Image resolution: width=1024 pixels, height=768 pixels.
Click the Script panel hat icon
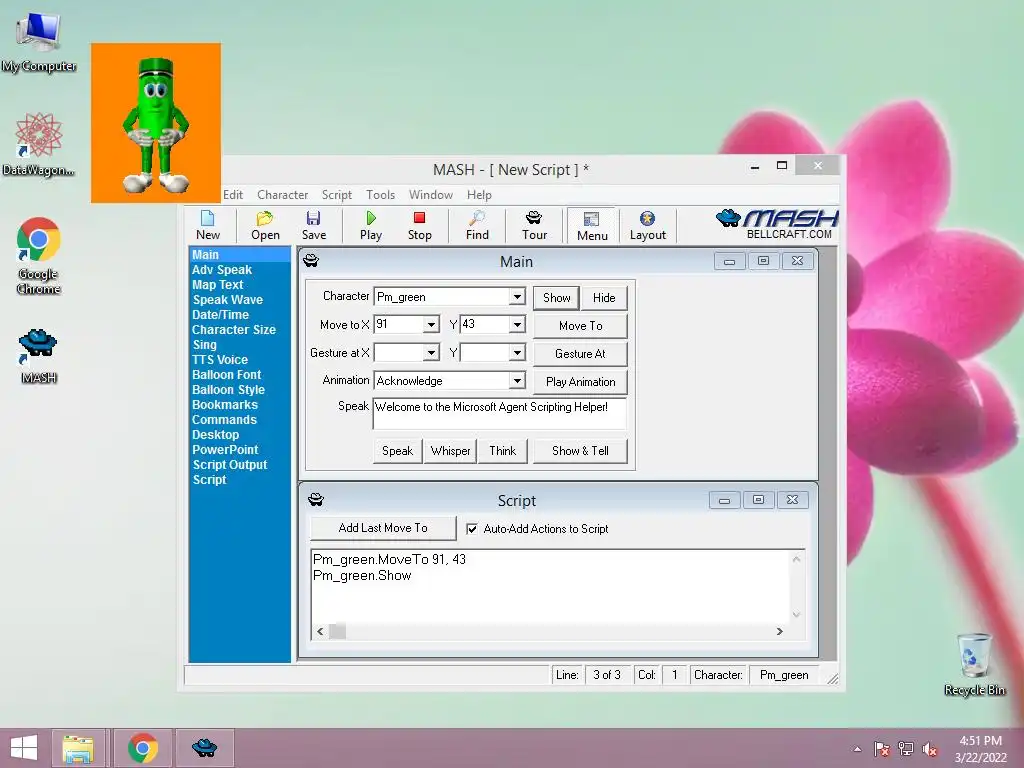pyautogui.click(x=316, y=500)
